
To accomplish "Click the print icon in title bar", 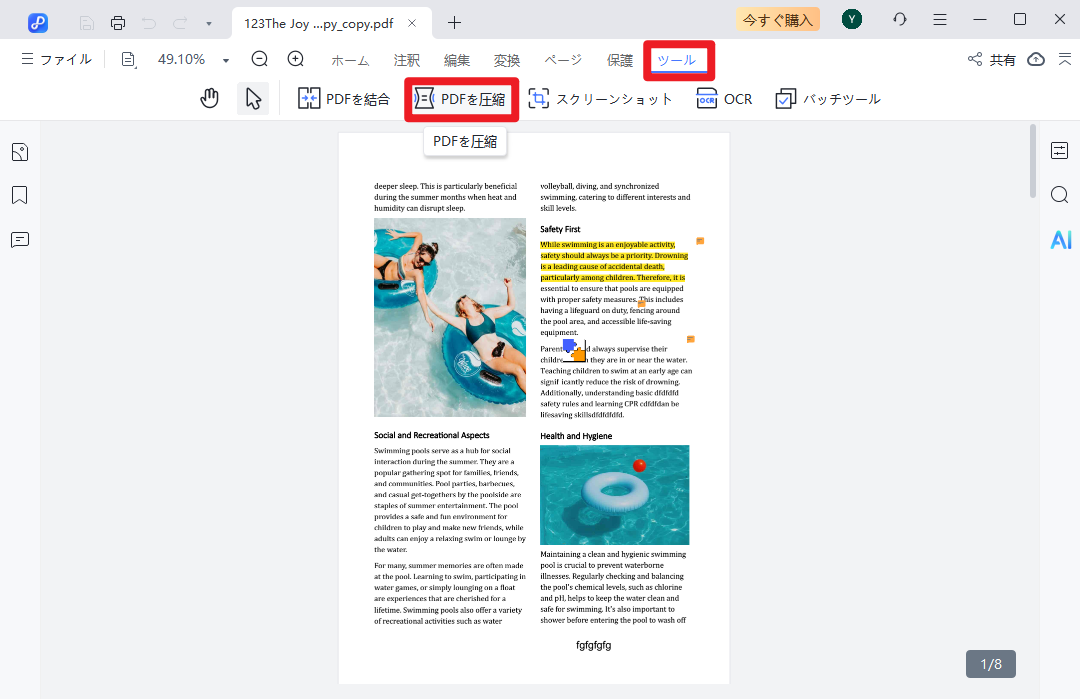I will pos(118,22).
